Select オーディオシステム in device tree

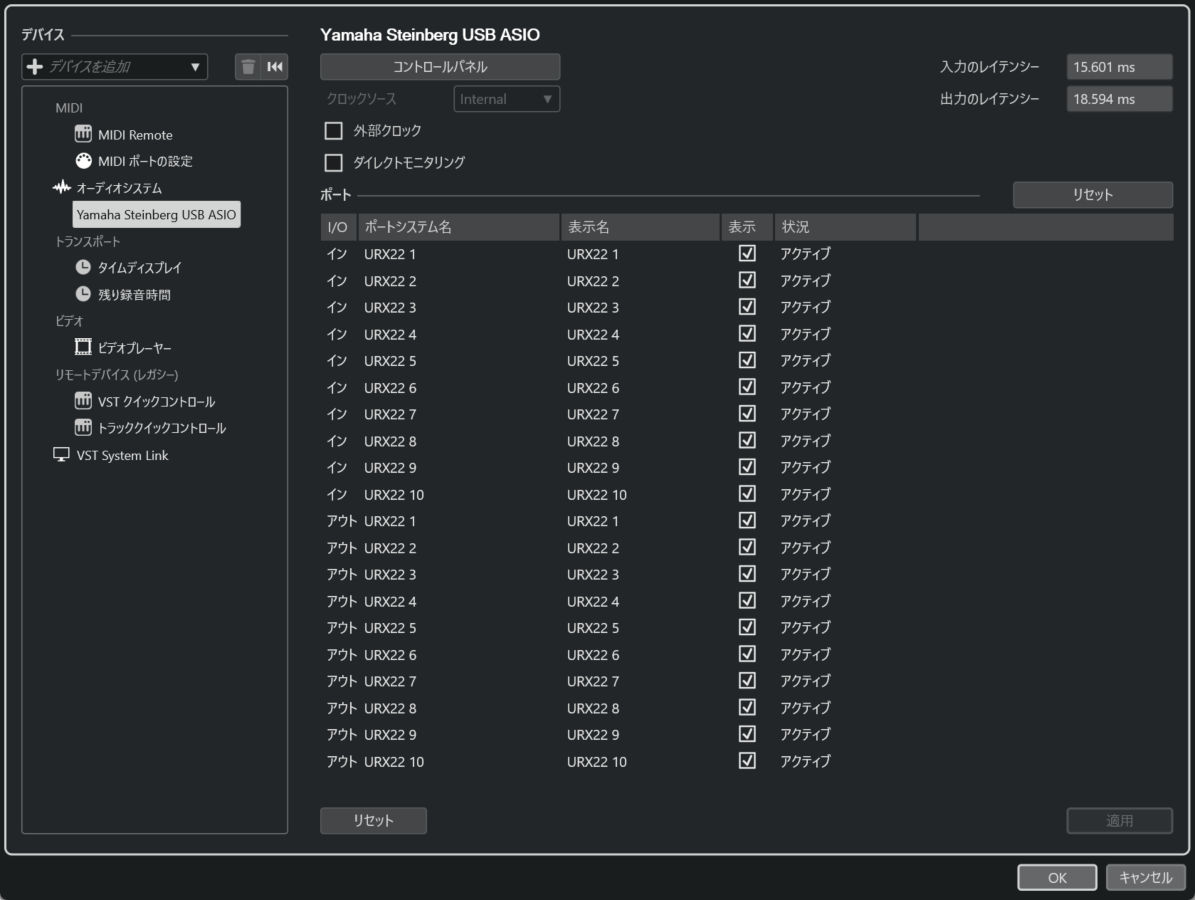[x=119, y=187]
